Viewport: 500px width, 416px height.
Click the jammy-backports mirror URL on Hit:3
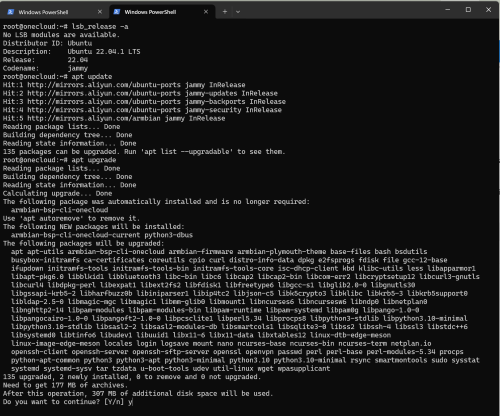(104, 102)
